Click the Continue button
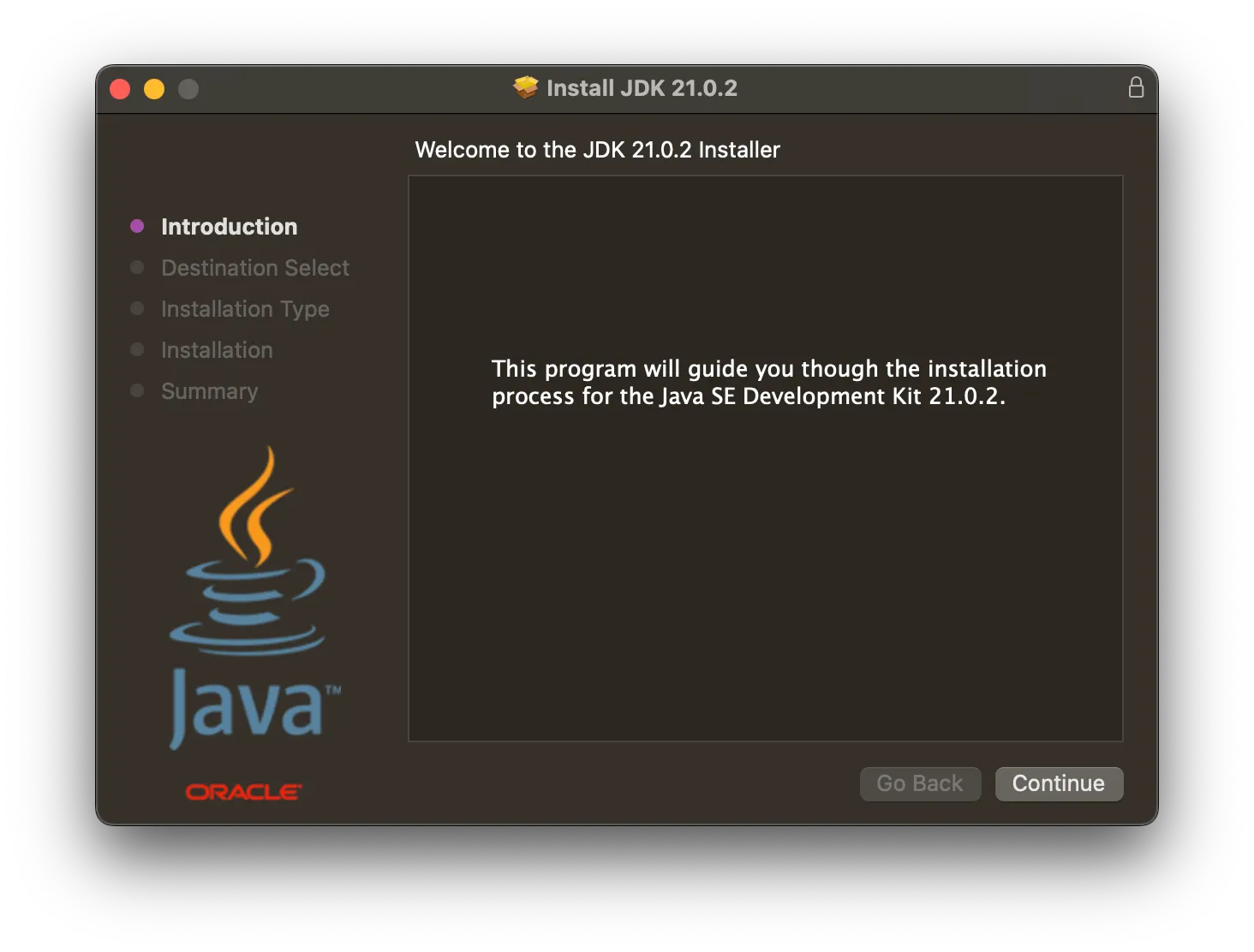1254x952 pixels. 1059,783
